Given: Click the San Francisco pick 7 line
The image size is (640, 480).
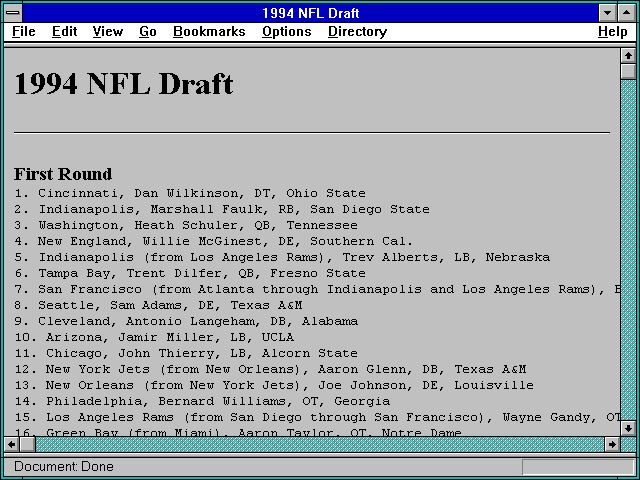Looking at the screenshot, I should point(317,289).
